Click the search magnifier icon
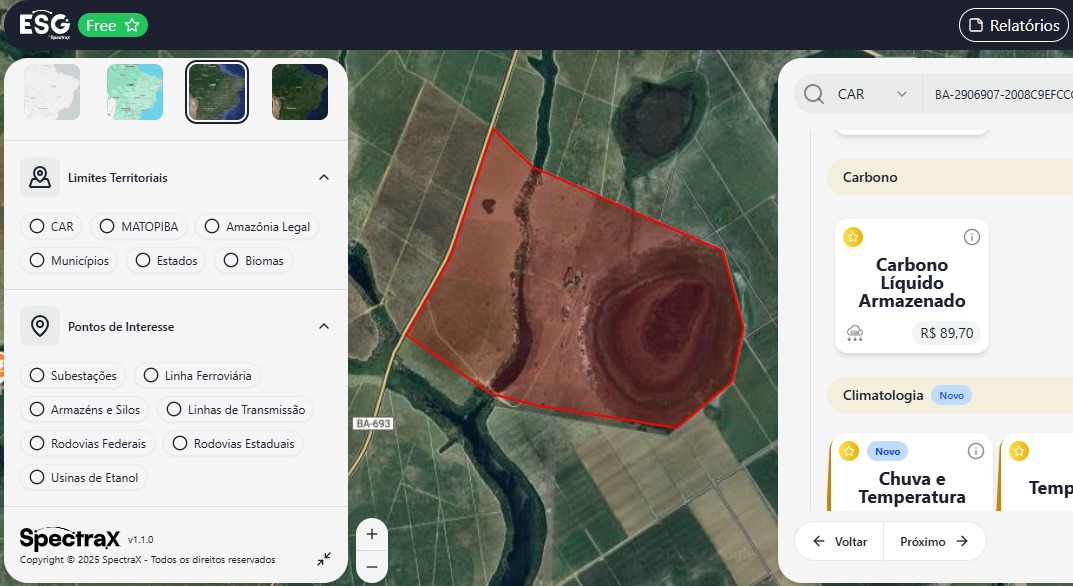 coord(814,94)
